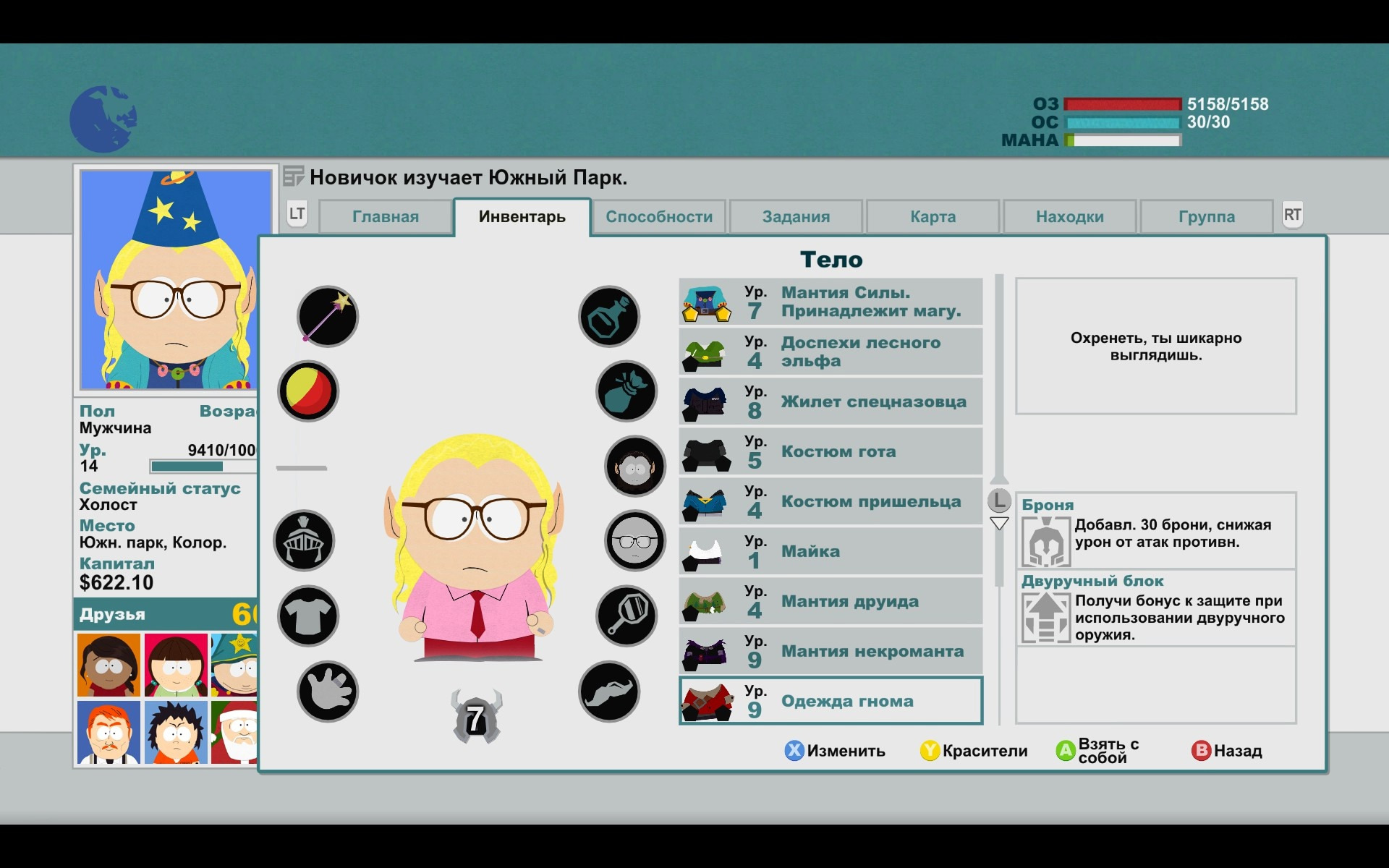The image size is (1389, 868).
Task: Open the Карта tab
Action: click(x=933, y=216)
